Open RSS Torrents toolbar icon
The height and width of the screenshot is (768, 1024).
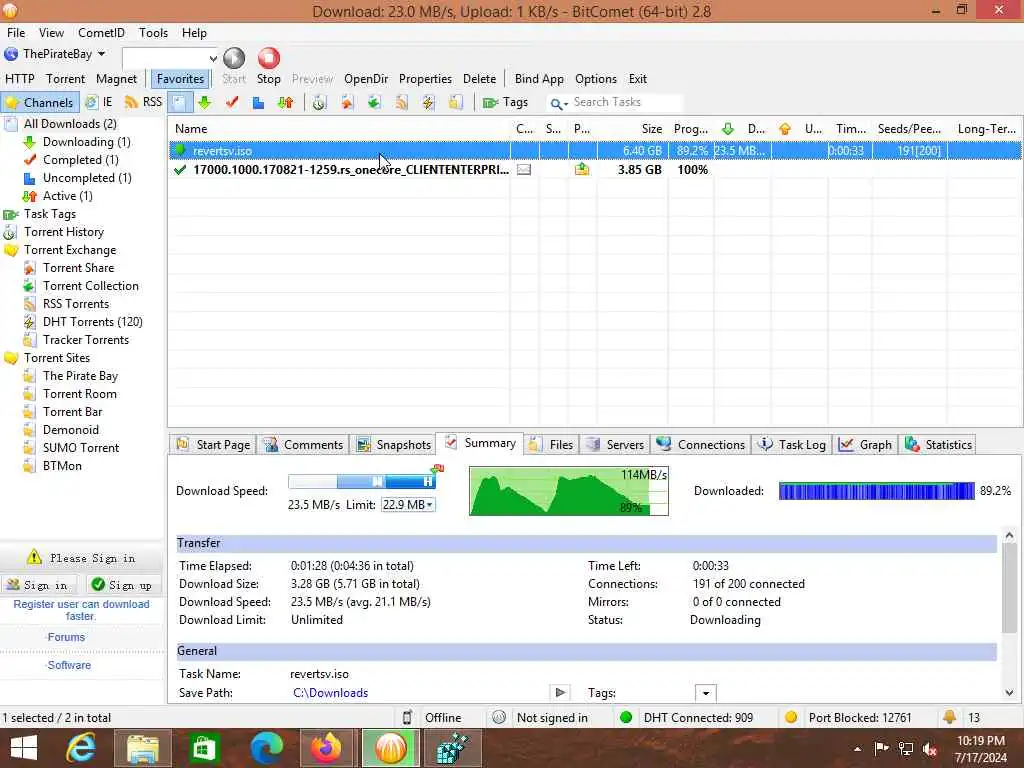(401, 102)
